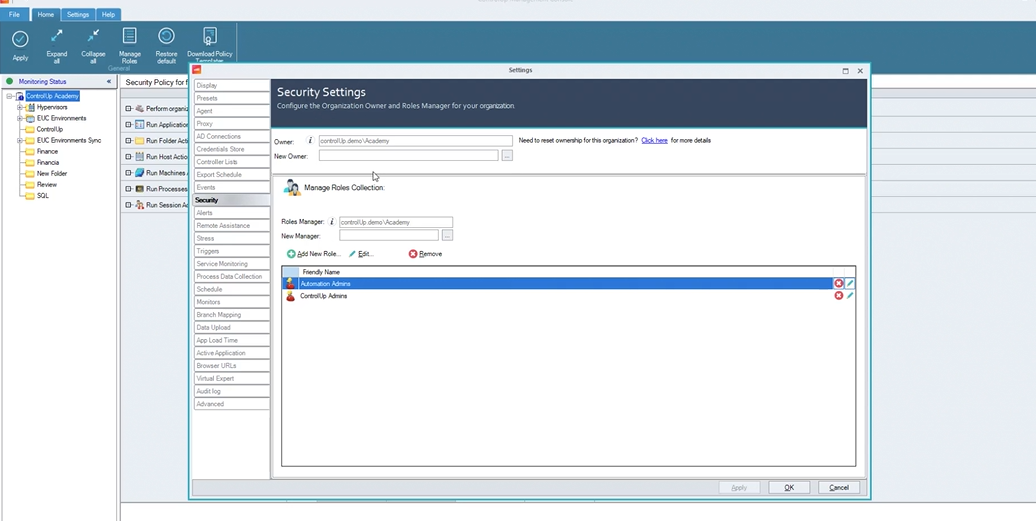Click the New Manager input field

pos(388,235)
